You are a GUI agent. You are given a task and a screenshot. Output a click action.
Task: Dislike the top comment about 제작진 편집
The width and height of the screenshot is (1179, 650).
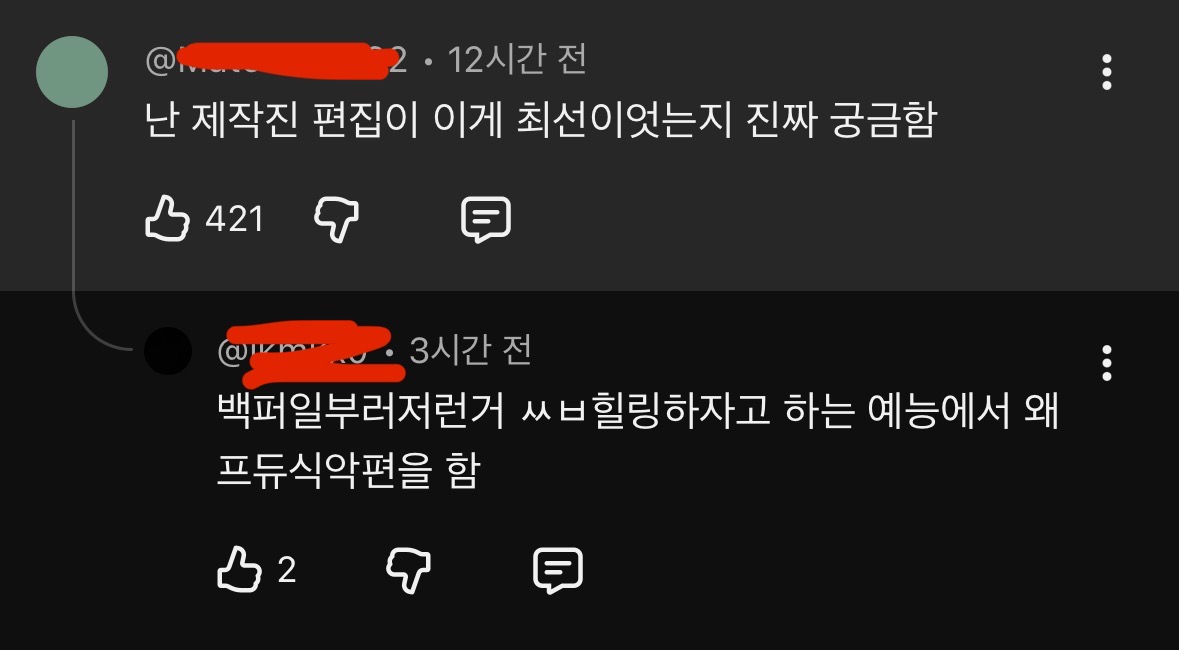335,220
